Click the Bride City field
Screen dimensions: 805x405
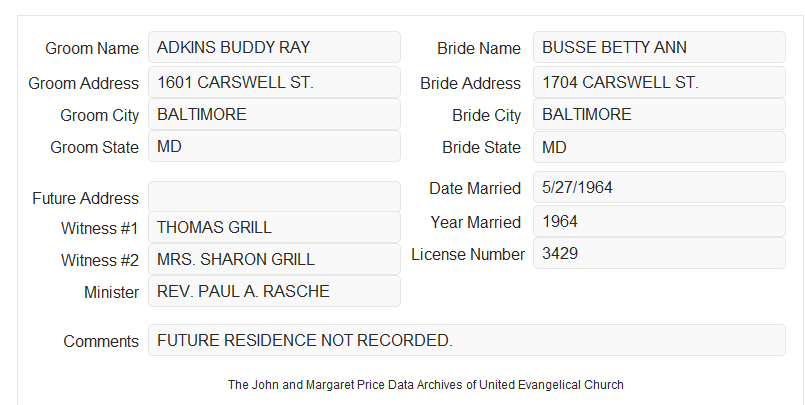point(659,114)
